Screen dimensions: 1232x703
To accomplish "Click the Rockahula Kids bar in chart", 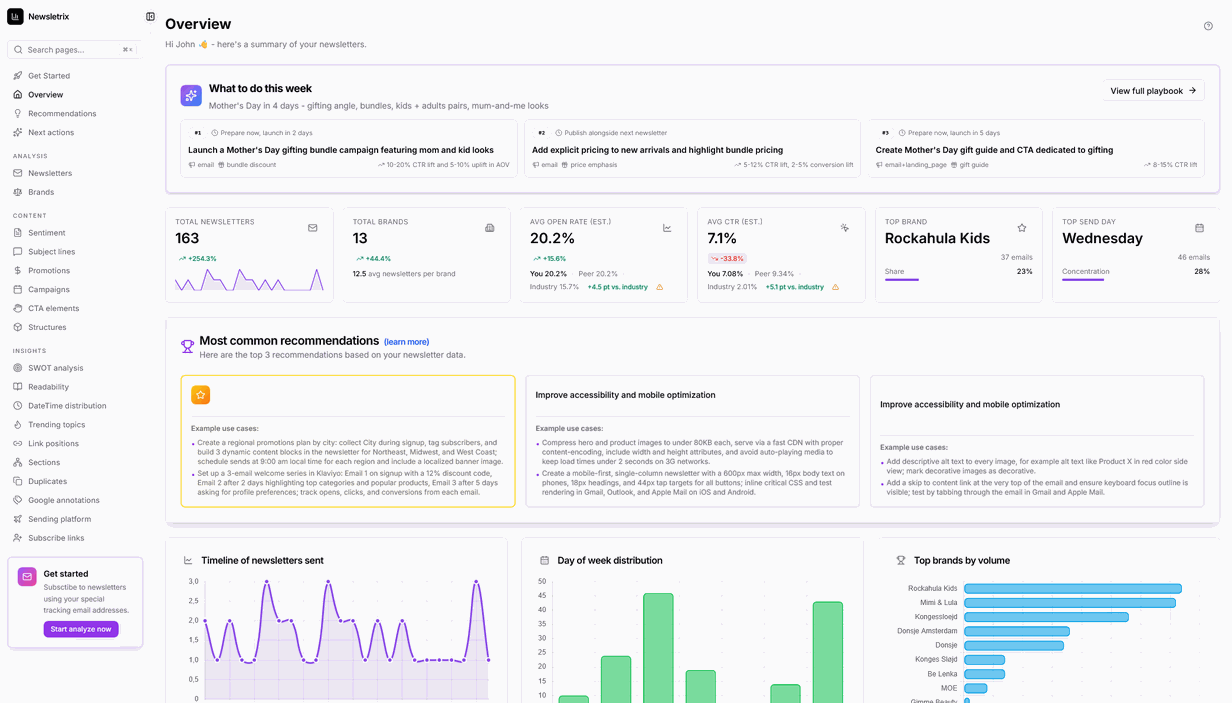I will [1073, 589].
